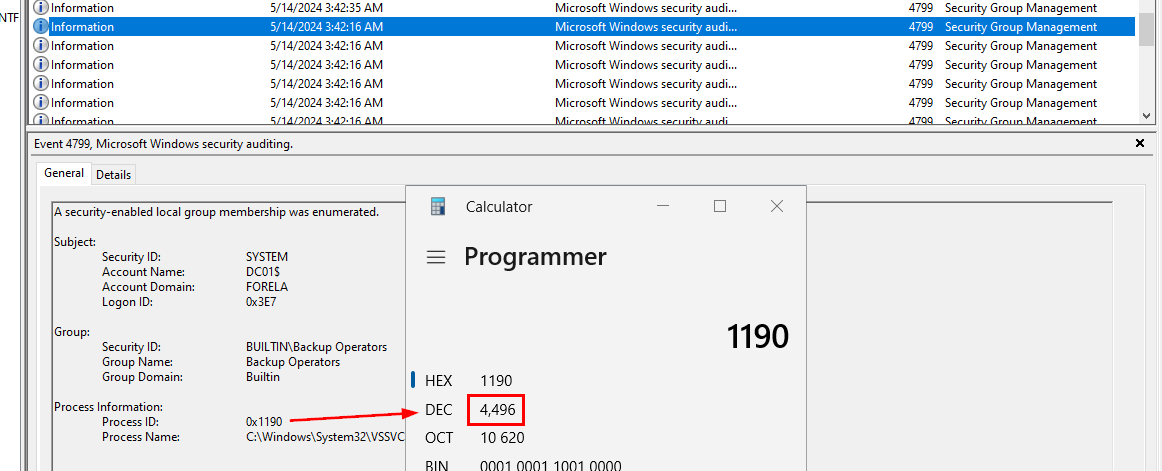This screenshot has width=1162, height=471.
Task: Click the Subject Security ID value SYSTEM
Action: 267,257
